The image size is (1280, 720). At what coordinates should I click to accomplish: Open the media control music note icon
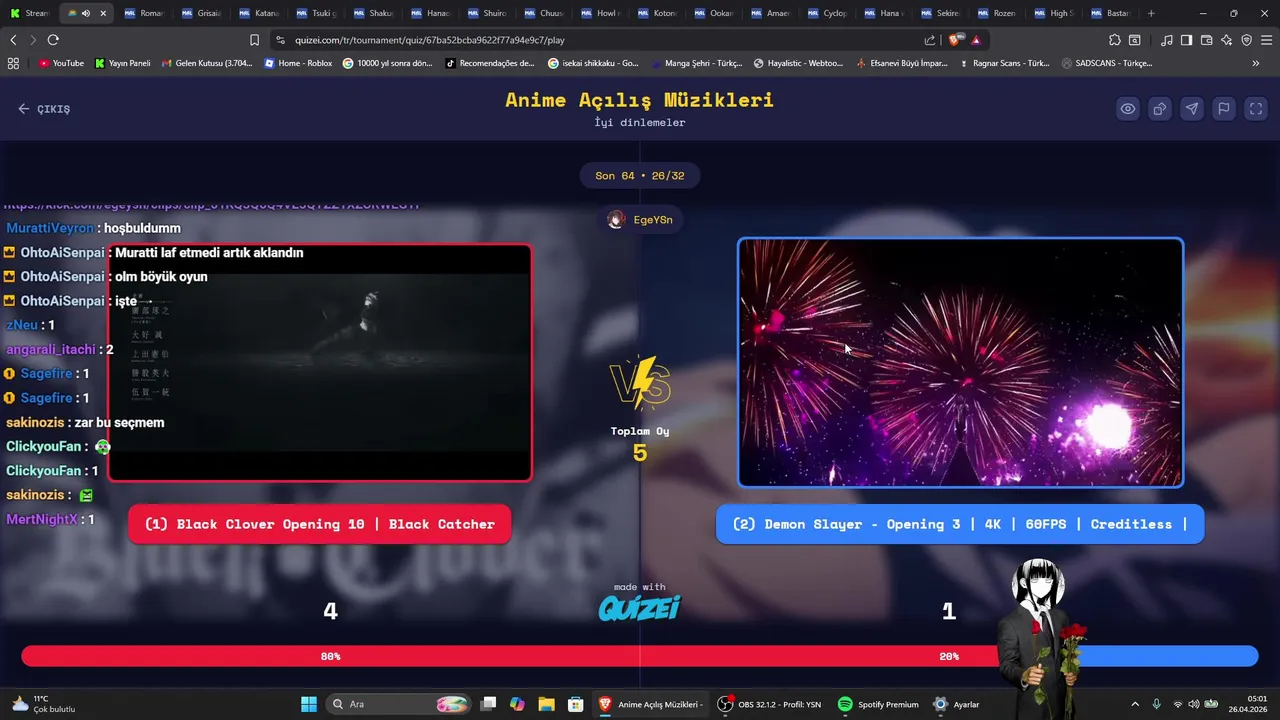(x=1167, y=40)
